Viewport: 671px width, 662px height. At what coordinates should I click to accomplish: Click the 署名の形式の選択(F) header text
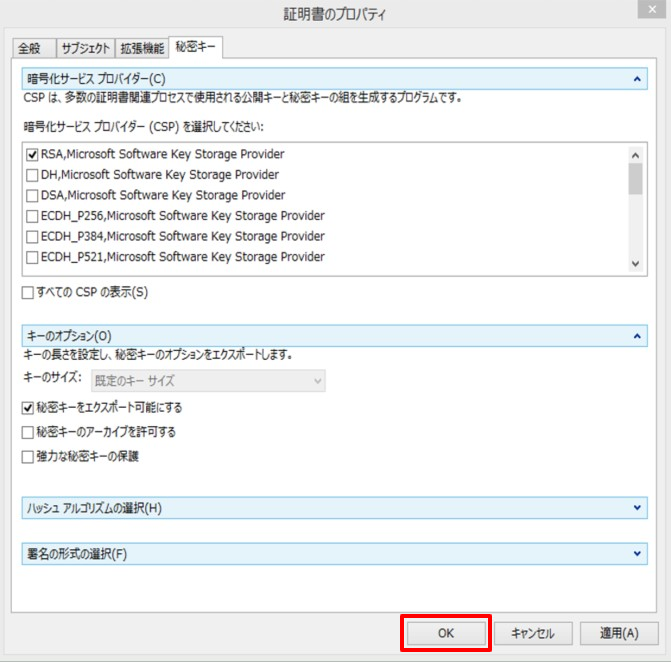(77, 554)
